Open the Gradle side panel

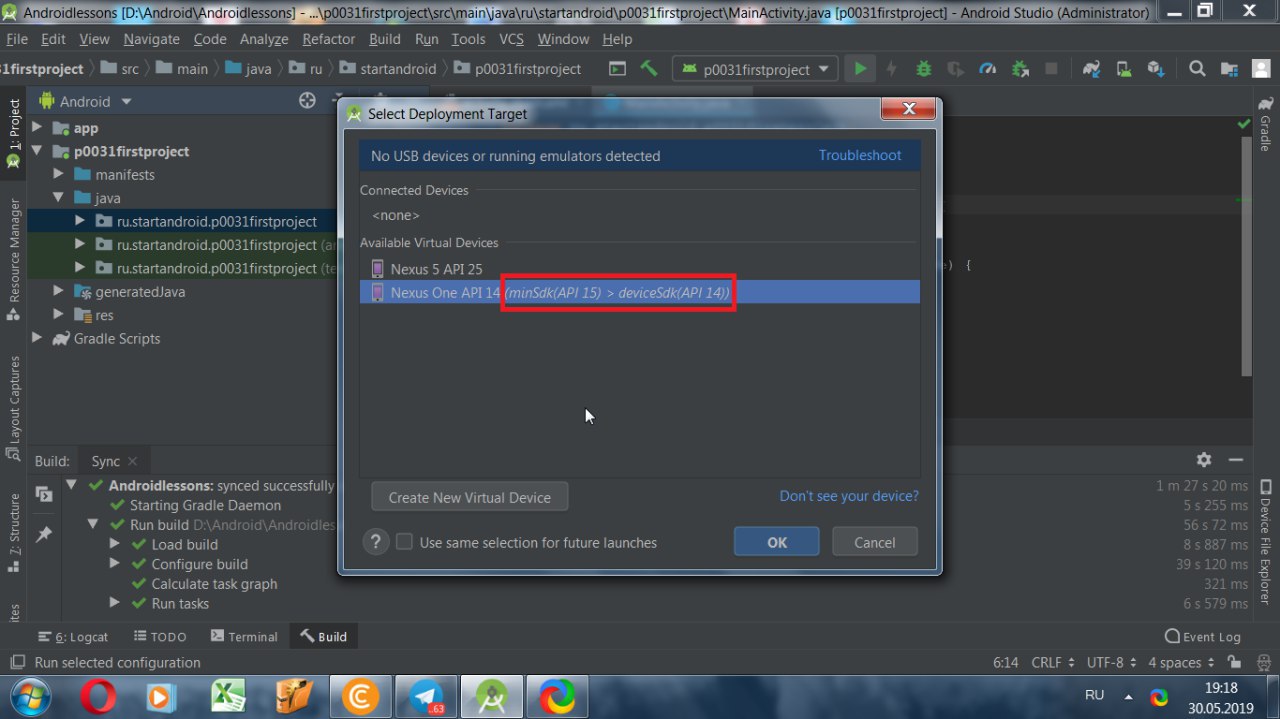1265,124
